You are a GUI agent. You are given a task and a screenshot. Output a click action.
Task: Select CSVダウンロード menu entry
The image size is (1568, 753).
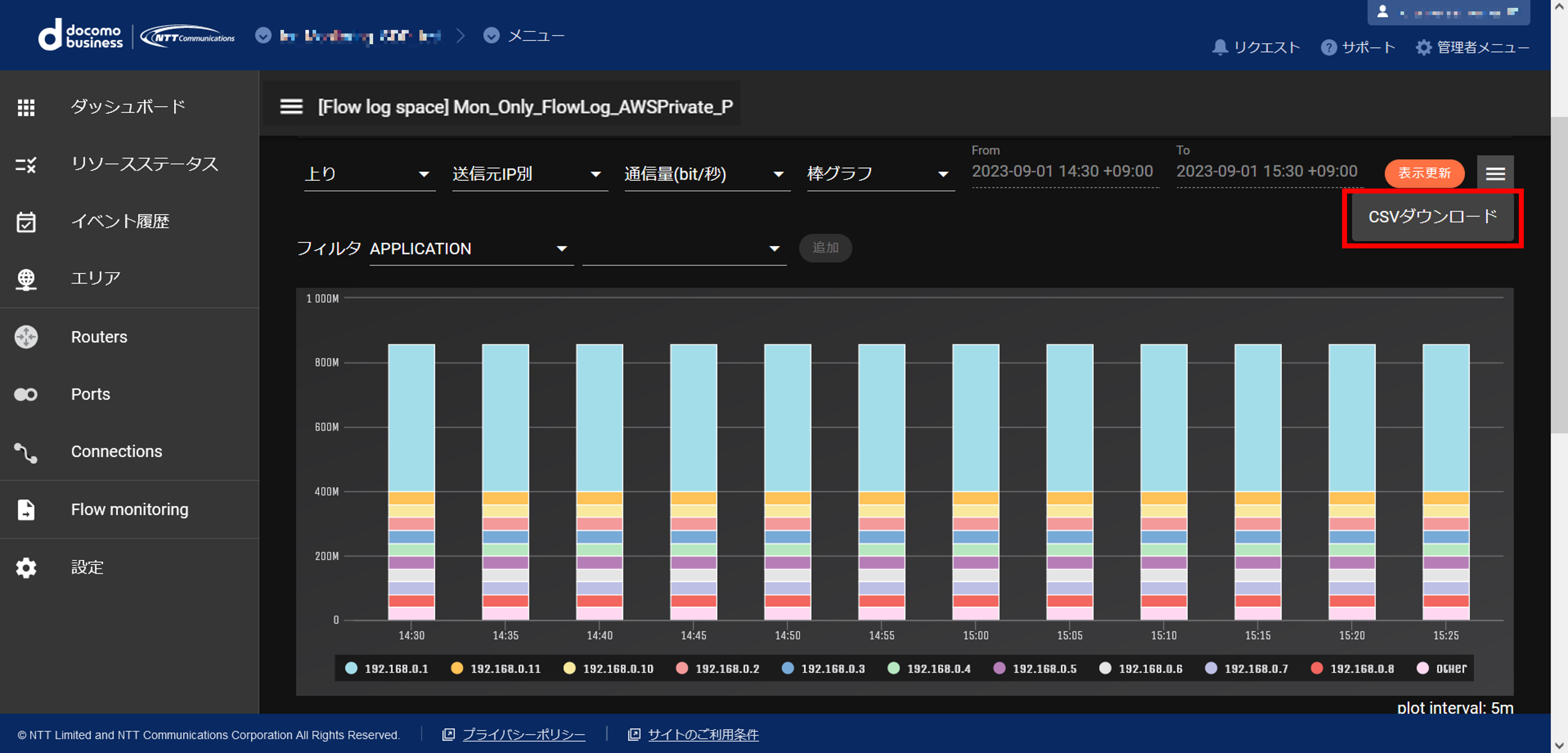(1432, 217)
